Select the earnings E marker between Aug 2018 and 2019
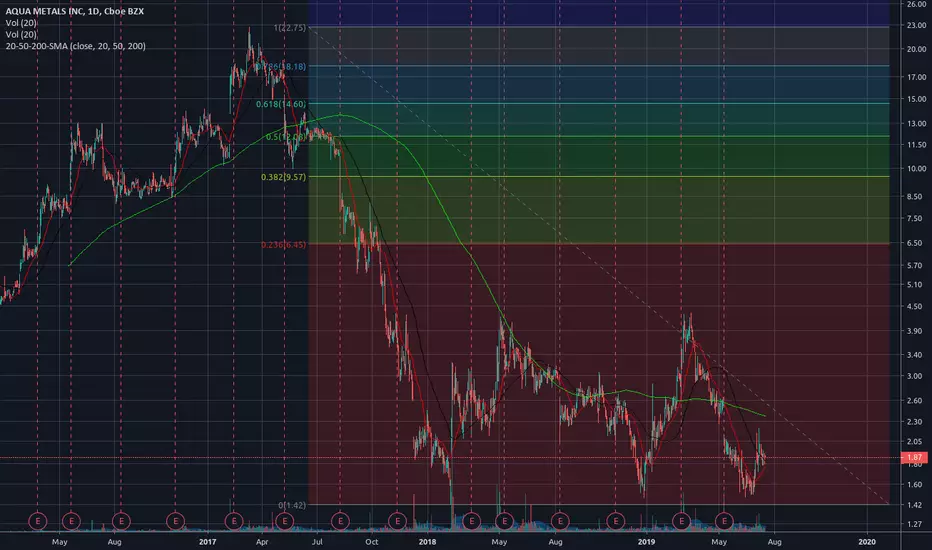The width and height of the screenshot is (932, 550). tap(615, 521)
